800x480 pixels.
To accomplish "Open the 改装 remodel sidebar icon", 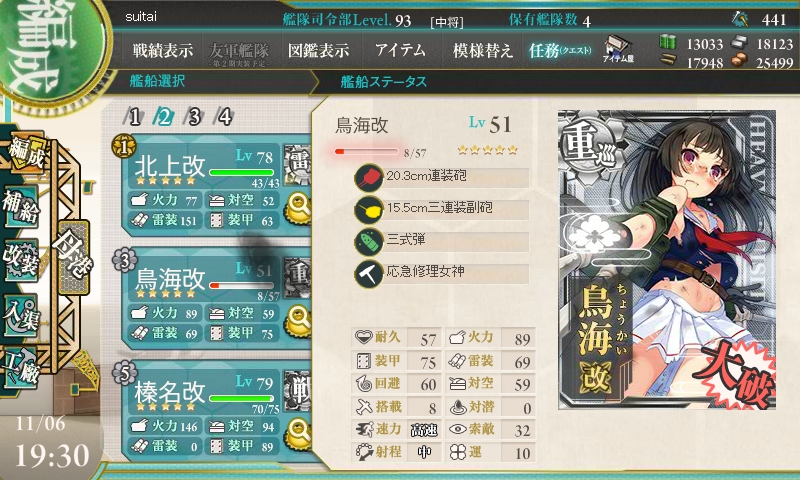I will tap(21, 260).
